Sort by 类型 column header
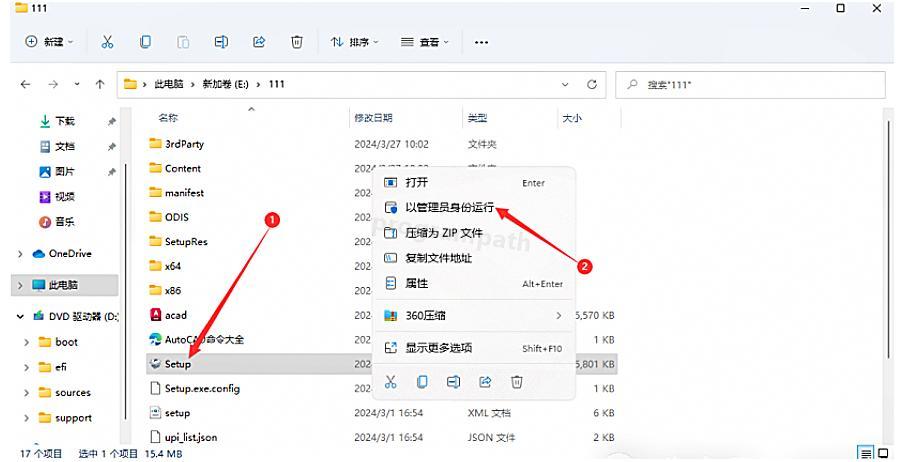The image size is (905, 462). click(477, 118)
